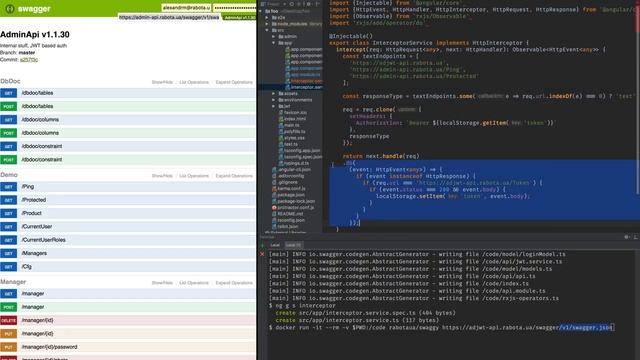Click the GET badge of /Protected

click(x=9, y=200)
